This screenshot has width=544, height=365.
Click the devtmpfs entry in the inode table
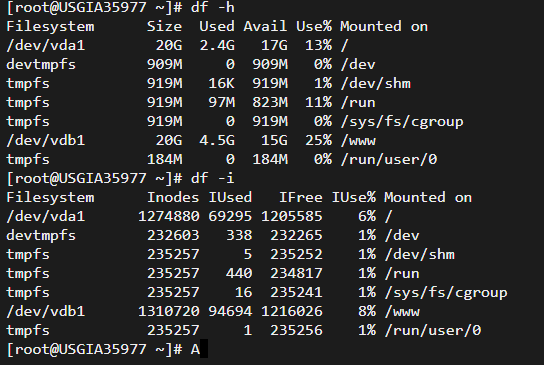[x=41, y=236]
